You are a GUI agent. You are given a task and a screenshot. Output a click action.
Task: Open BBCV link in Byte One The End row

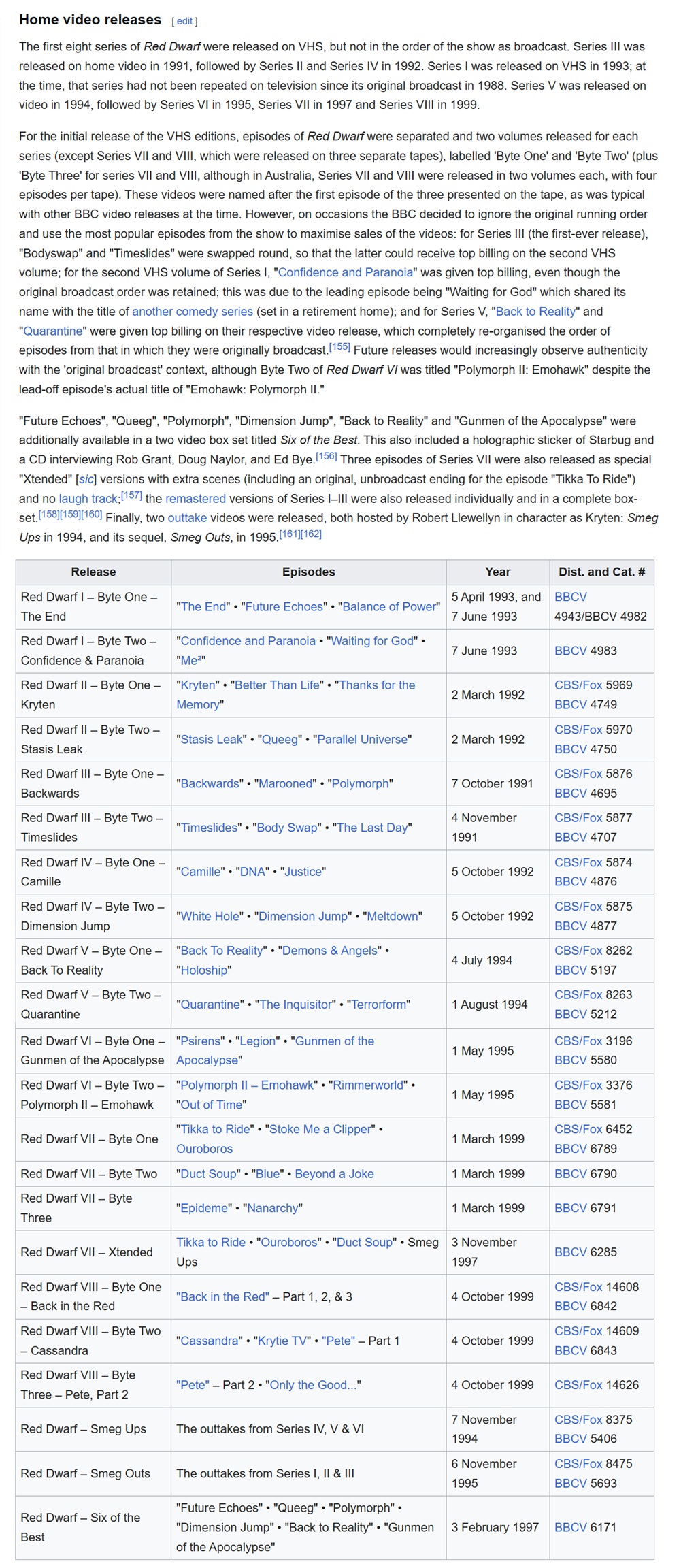tap(570, 598)
